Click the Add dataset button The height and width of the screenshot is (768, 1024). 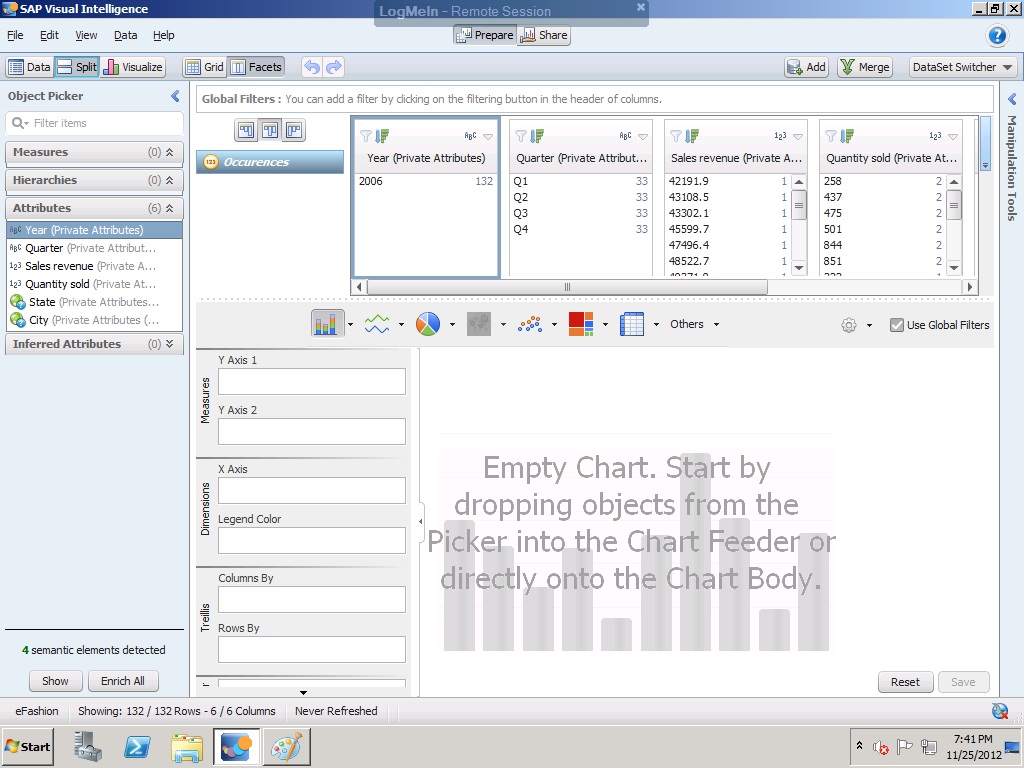(x=807, y=67)
